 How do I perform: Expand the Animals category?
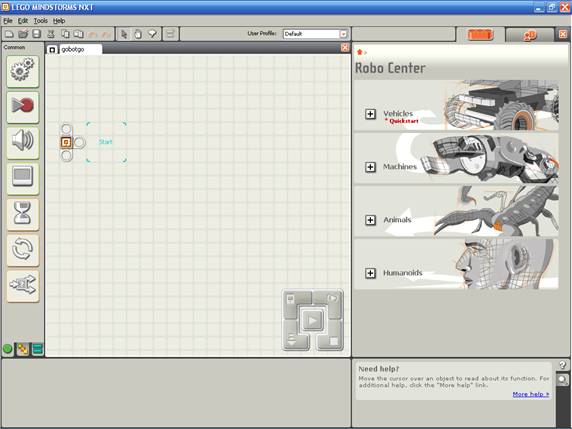(x=370, y=220)
